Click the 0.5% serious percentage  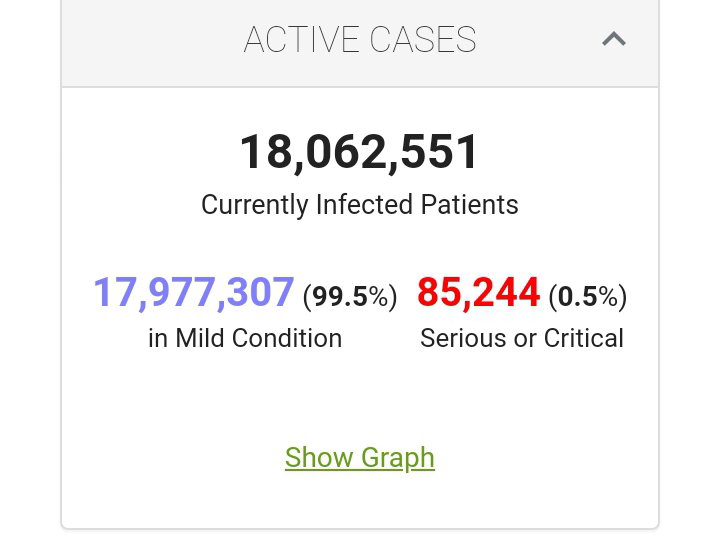587,296
